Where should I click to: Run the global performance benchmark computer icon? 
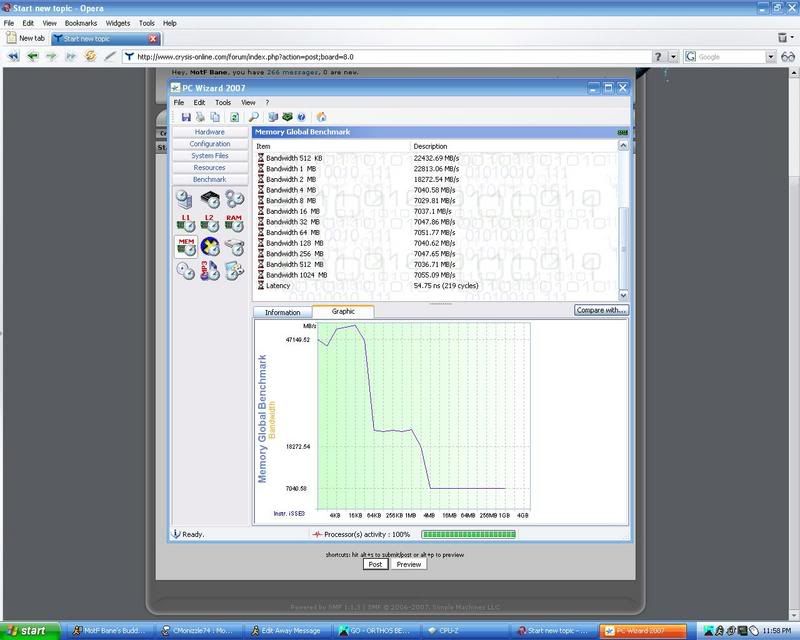click(185, 199)
